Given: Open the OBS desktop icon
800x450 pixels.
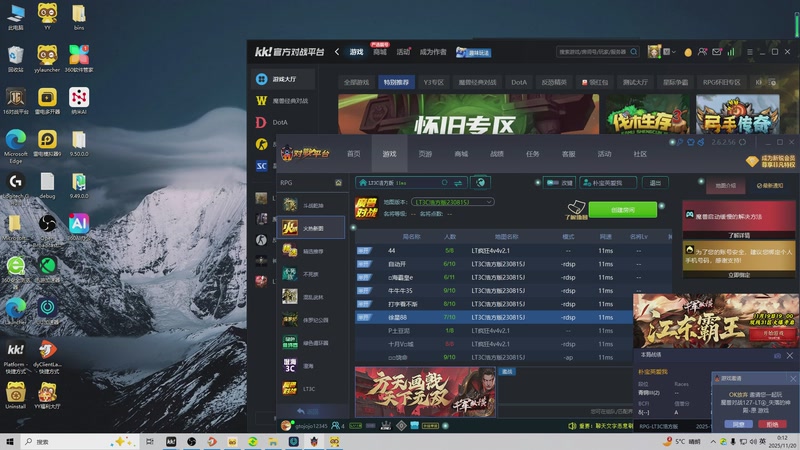Looking at the screenshot, I should [47, 228].
